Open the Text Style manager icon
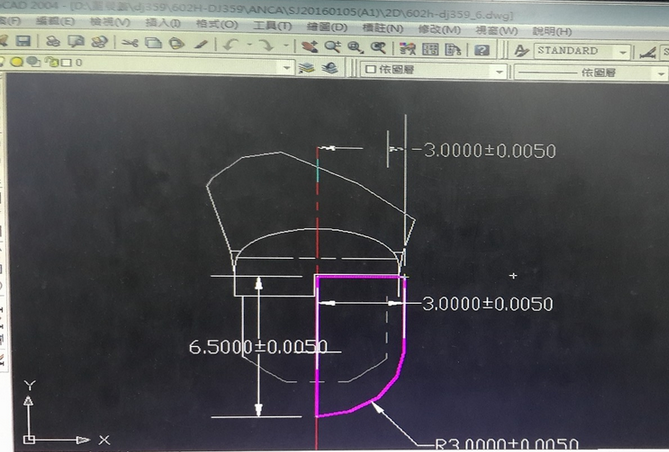The width and height of the screenshot is (669, 452). (522, 50)
